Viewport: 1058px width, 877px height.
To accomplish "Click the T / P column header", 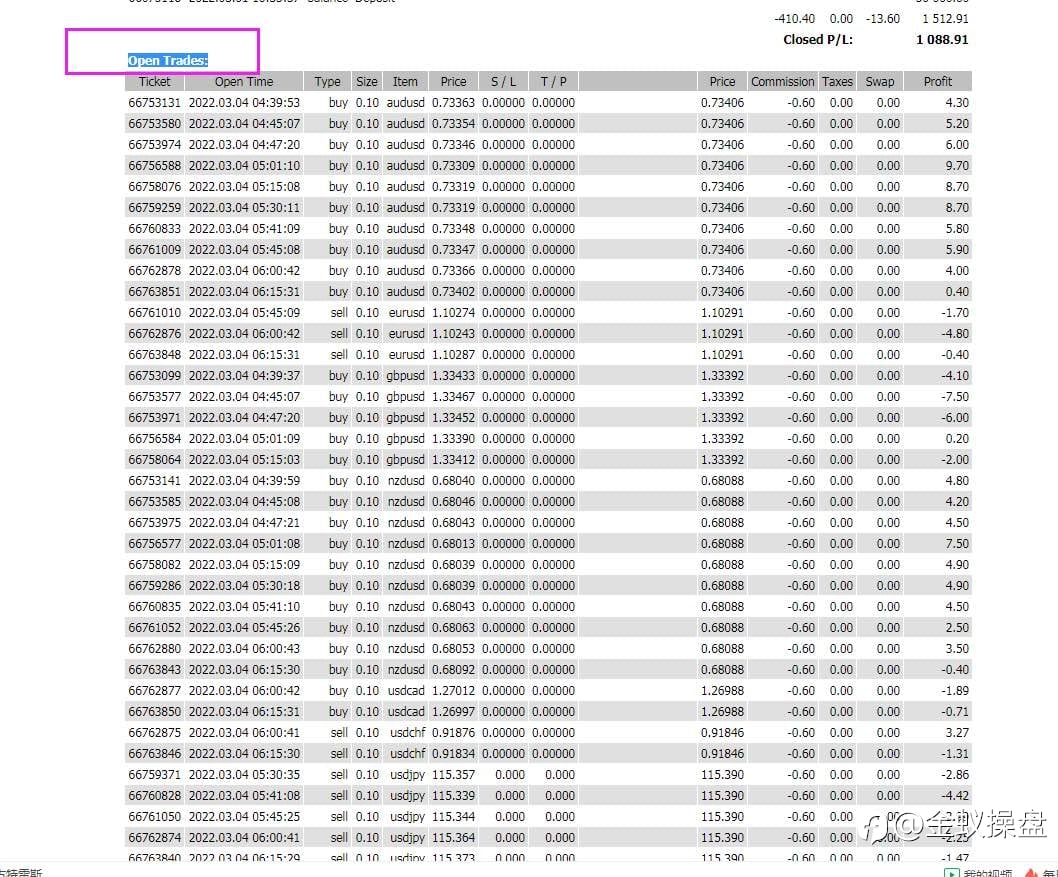I will coord(553,82).
